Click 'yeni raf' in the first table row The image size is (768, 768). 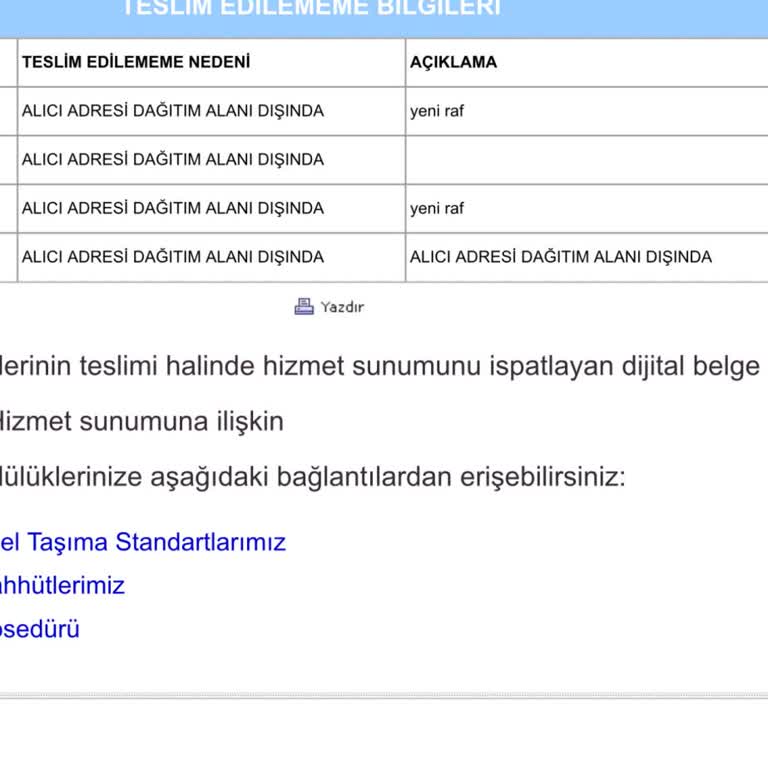437,111
